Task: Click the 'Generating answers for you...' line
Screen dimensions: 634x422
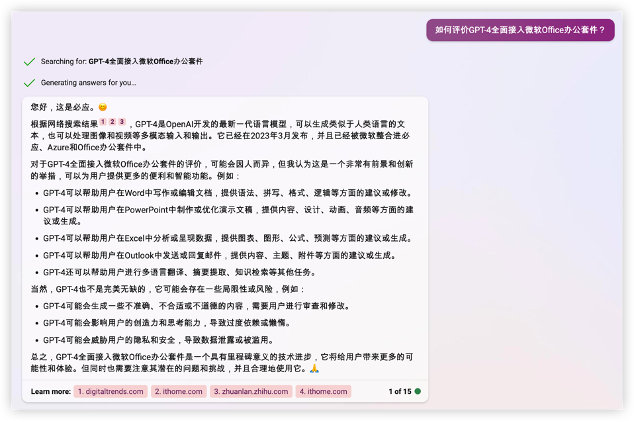Action: (x=89, y=82)
